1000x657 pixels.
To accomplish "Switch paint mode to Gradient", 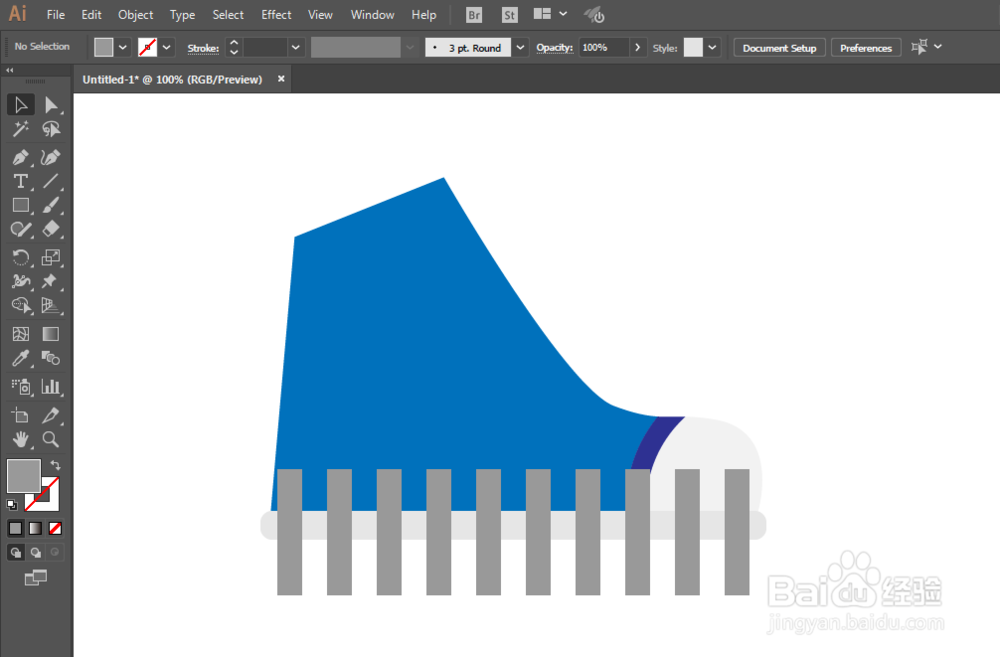I will (x=36, y=528).
